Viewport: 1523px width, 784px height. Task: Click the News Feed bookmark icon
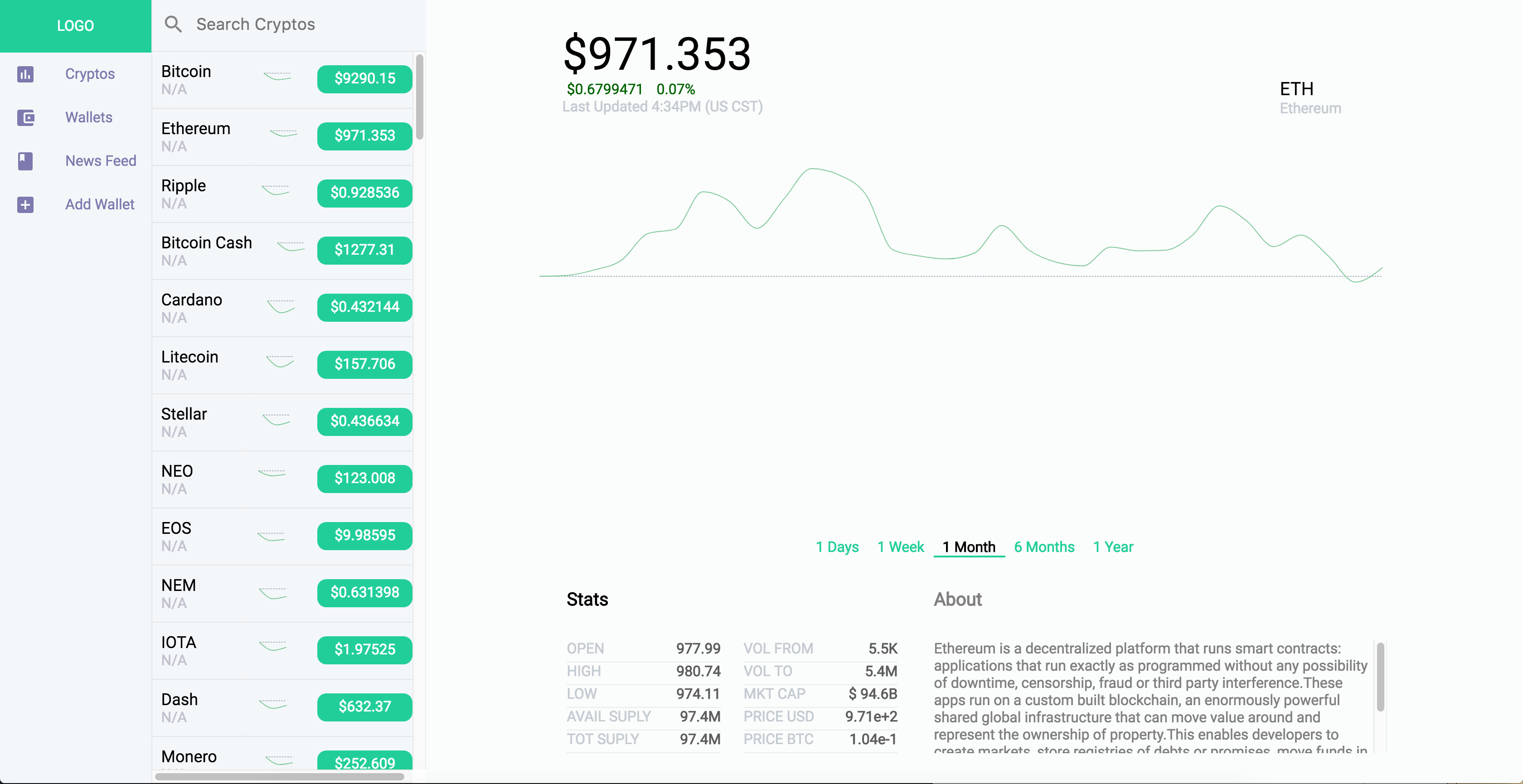25,161
